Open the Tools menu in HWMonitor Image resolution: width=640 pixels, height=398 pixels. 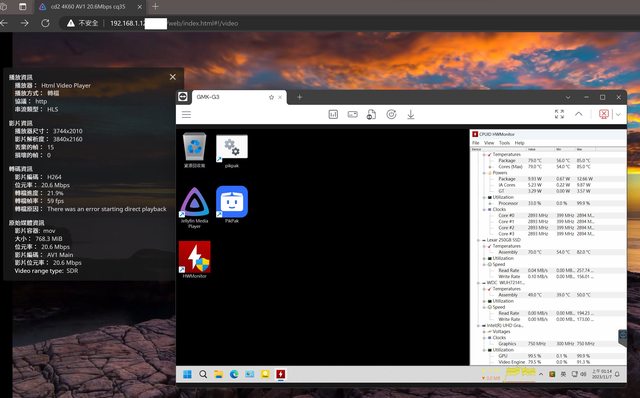click(504, 143)
